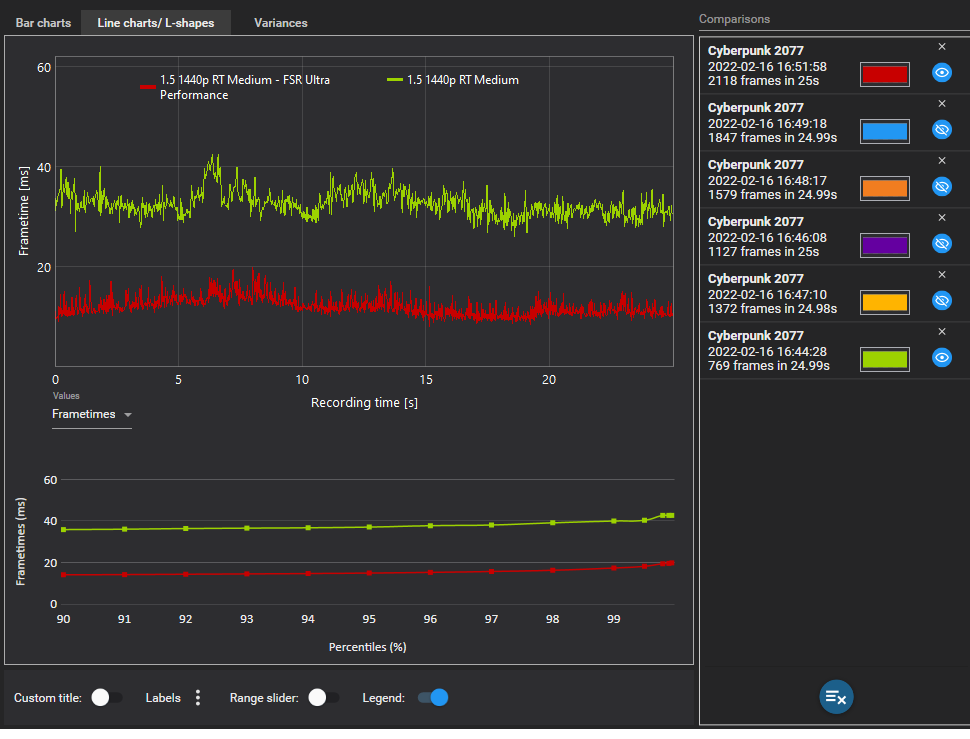Screen dimensions: 970x739
Task: Open the purple color swatch picker
Action: point(885,245)
